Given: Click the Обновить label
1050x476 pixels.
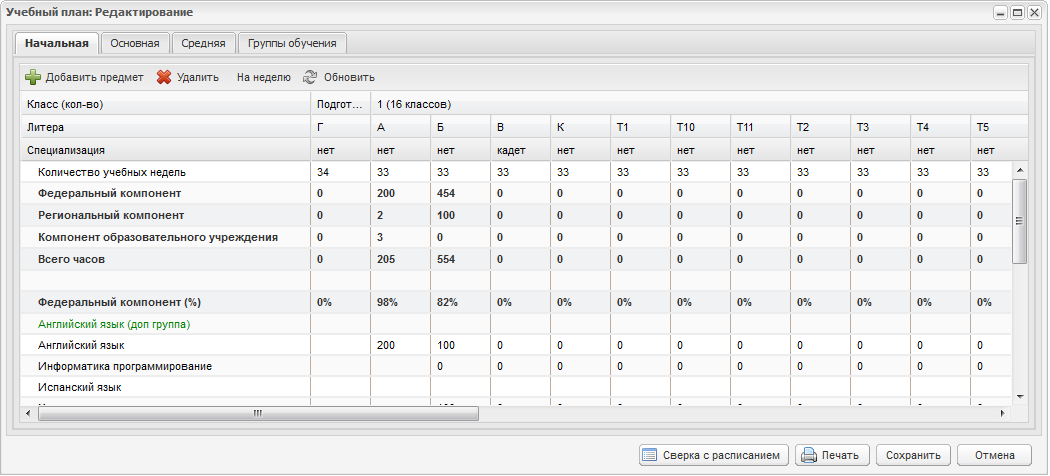Looking at the screenshot, I should point(350,78).
